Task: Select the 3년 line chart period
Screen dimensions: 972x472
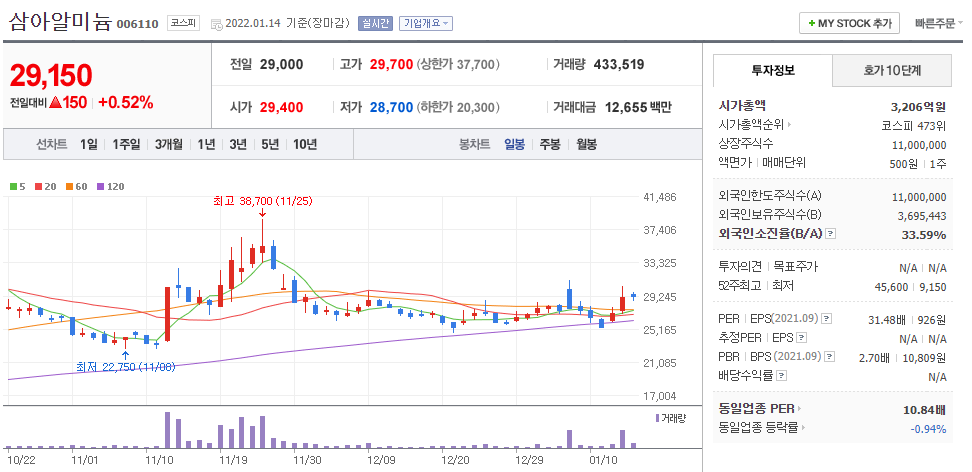Action: point(238,145)
